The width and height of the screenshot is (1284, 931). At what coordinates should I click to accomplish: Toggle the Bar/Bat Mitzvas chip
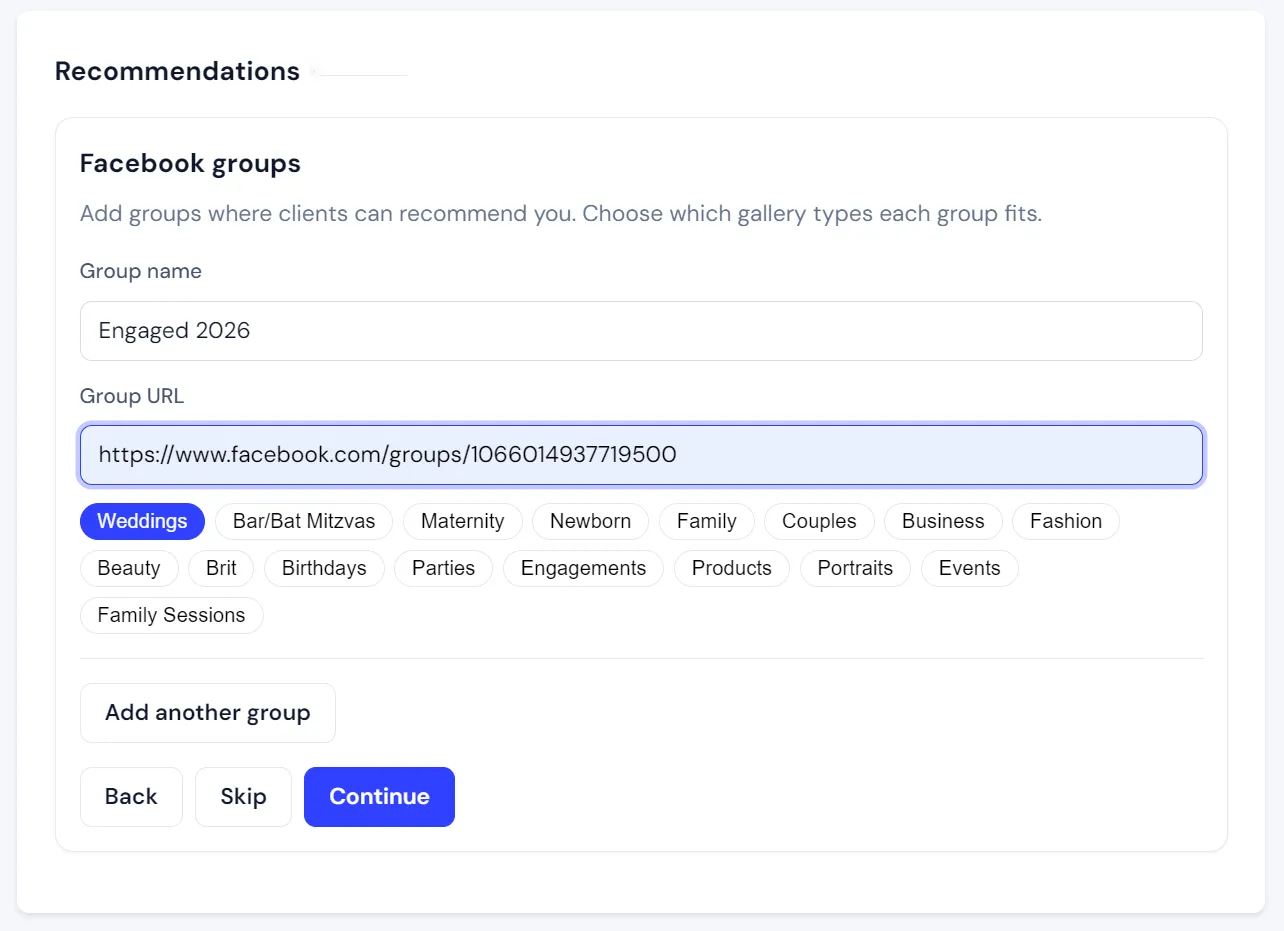point(304,521)
